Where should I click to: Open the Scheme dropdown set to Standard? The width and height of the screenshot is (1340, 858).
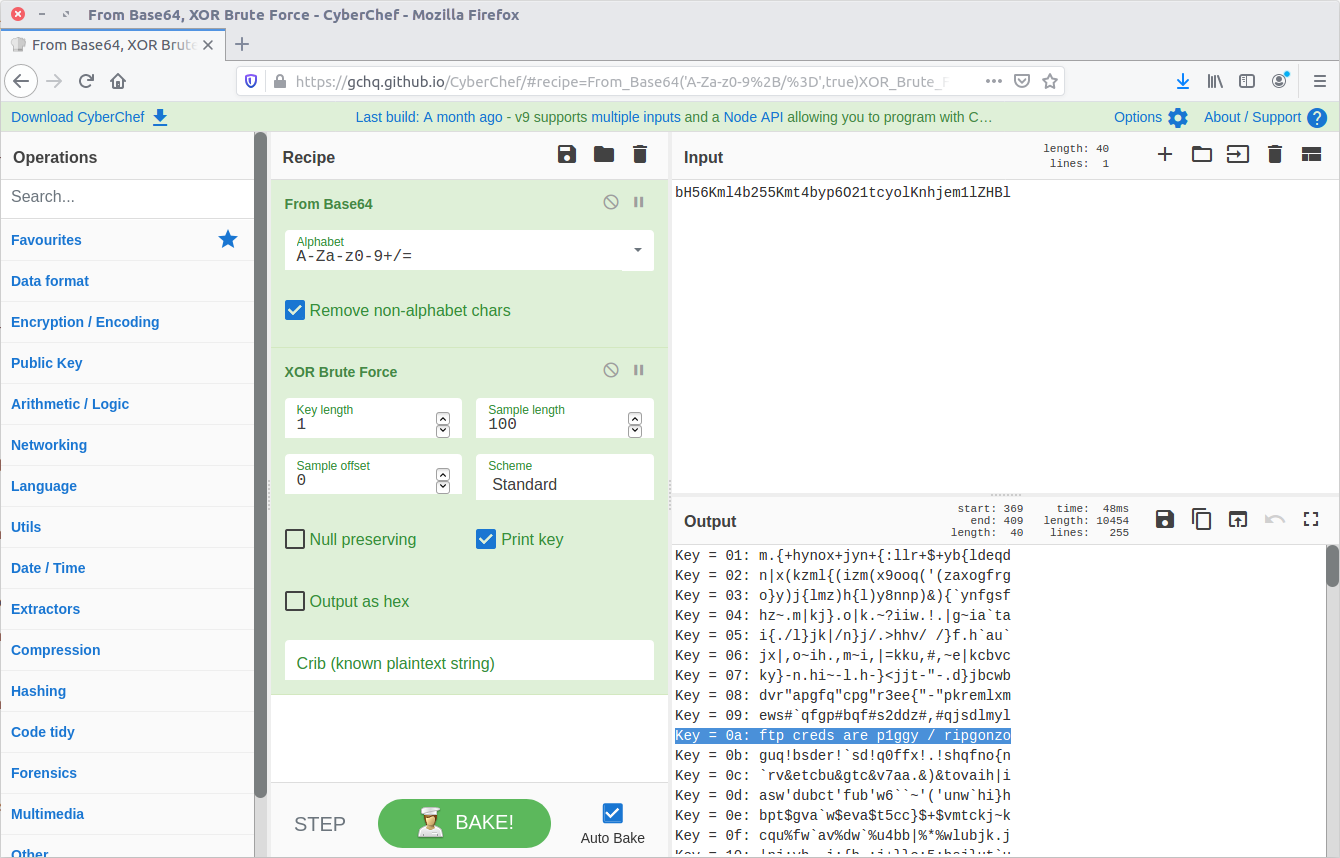[x=565, y=484]
